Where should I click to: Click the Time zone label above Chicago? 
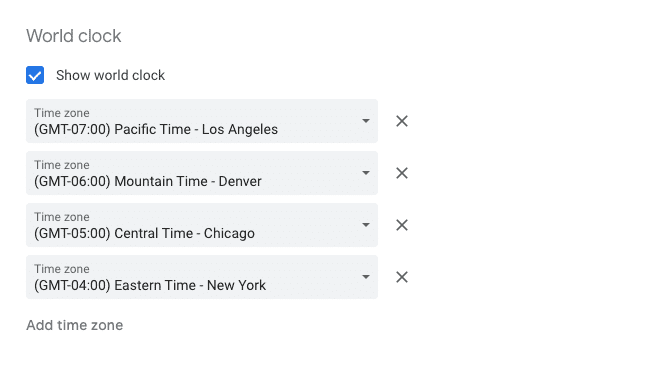point(61,217)
